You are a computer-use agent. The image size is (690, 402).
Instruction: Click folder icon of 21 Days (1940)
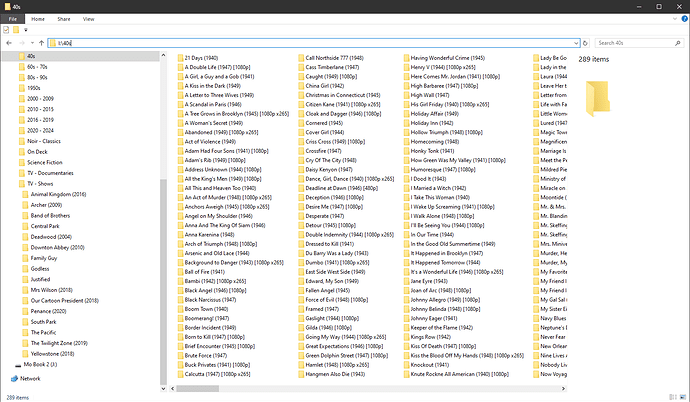coord(180,58)
